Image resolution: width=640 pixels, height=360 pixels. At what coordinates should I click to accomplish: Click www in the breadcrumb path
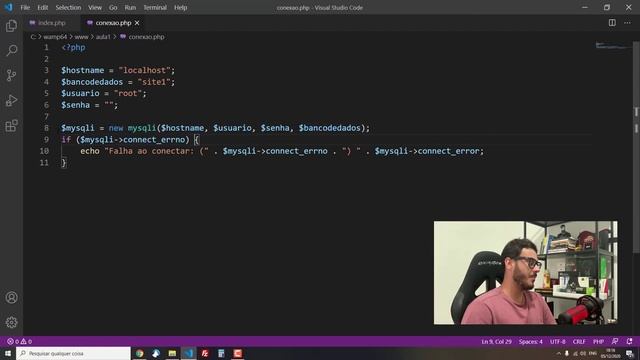coord(81,37)
